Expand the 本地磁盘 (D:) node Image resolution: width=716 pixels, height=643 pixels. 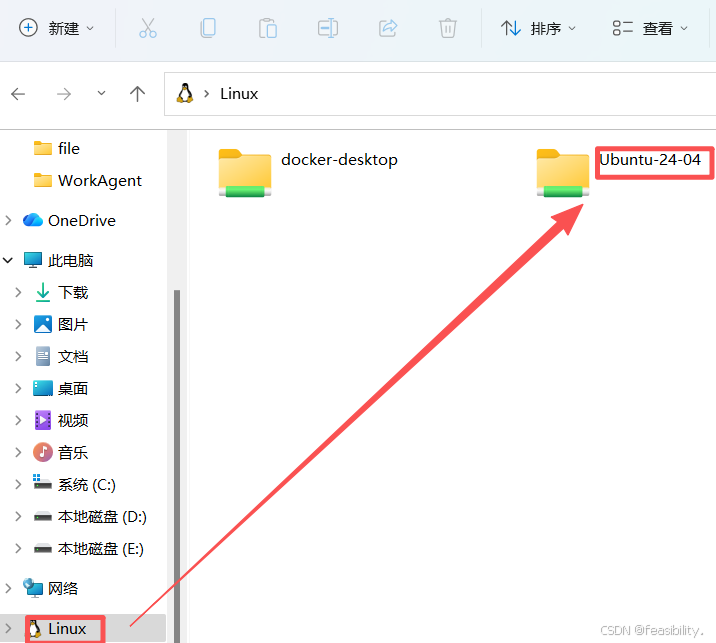(x=18, y=517)
